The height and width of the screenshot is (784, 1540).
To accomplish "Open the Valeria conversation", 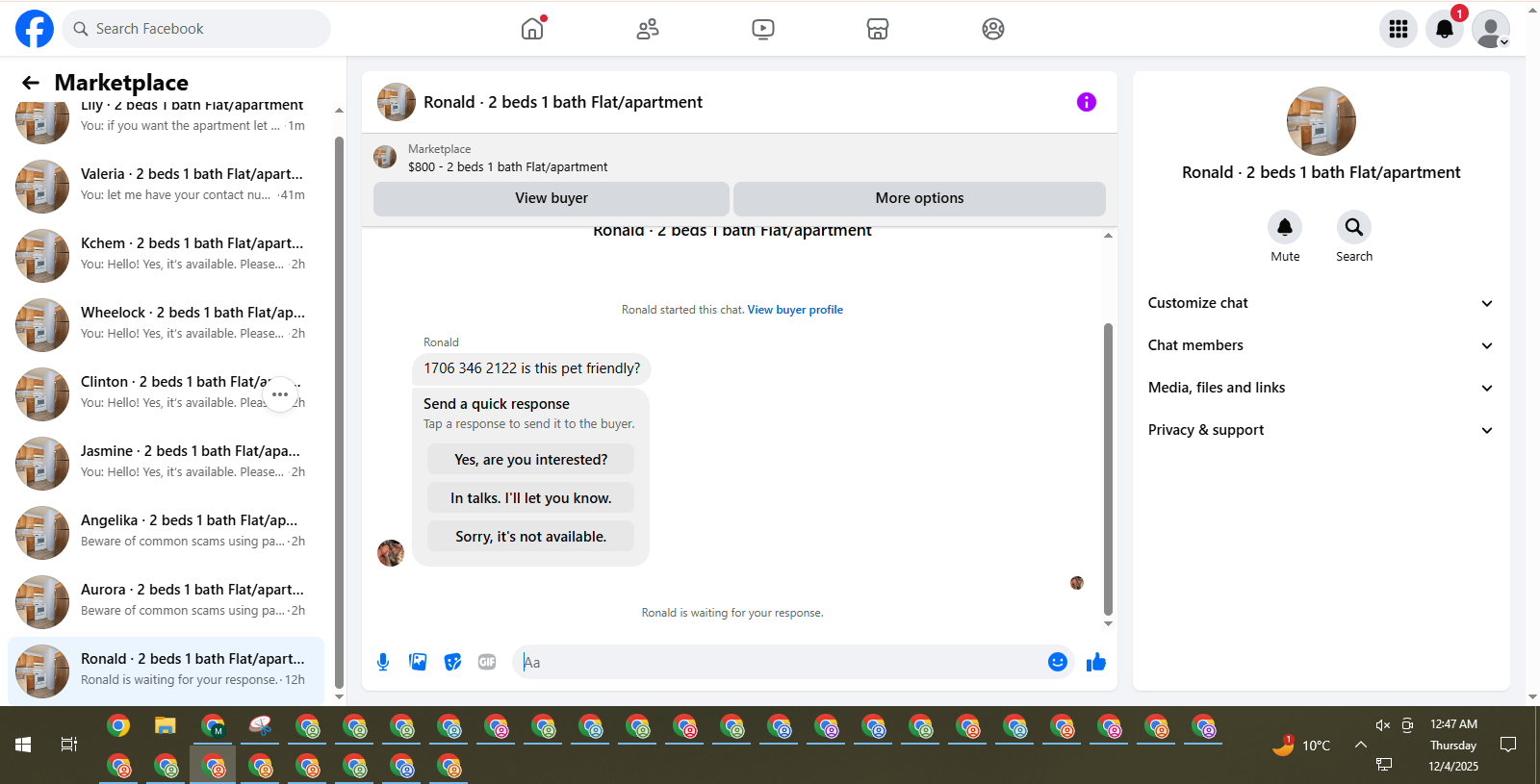I will (166, 187).
